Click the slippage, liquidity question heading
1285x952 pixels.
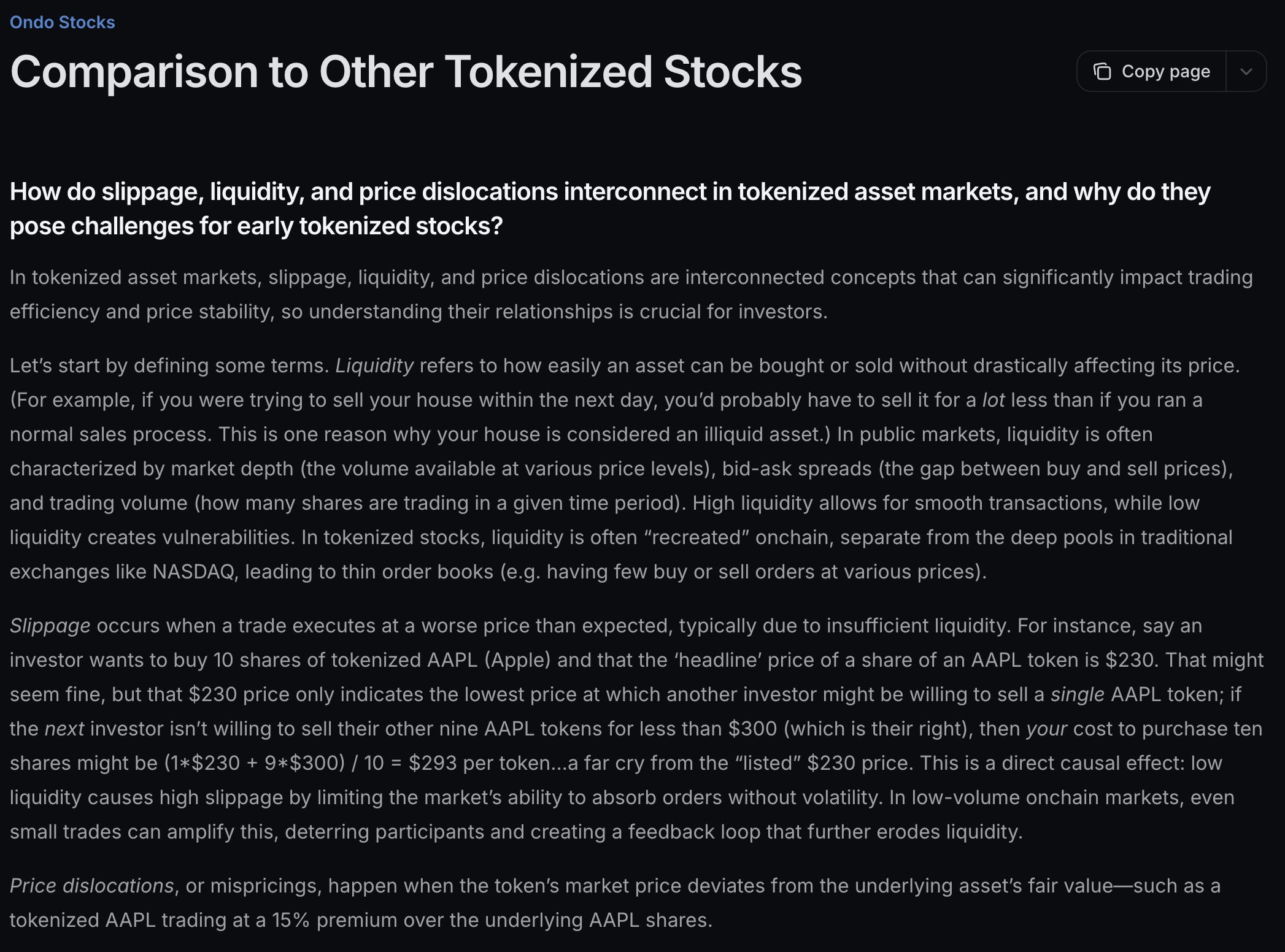click(610, 209)
